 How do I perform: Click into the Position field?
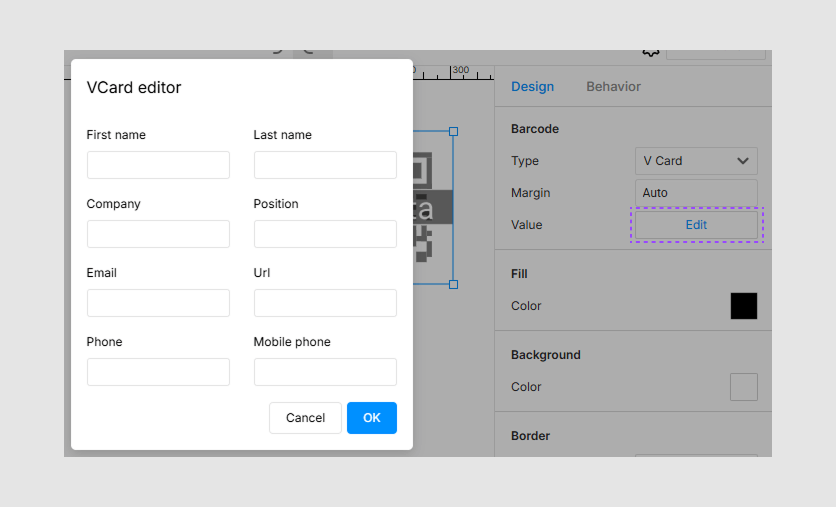click(325, 234)
